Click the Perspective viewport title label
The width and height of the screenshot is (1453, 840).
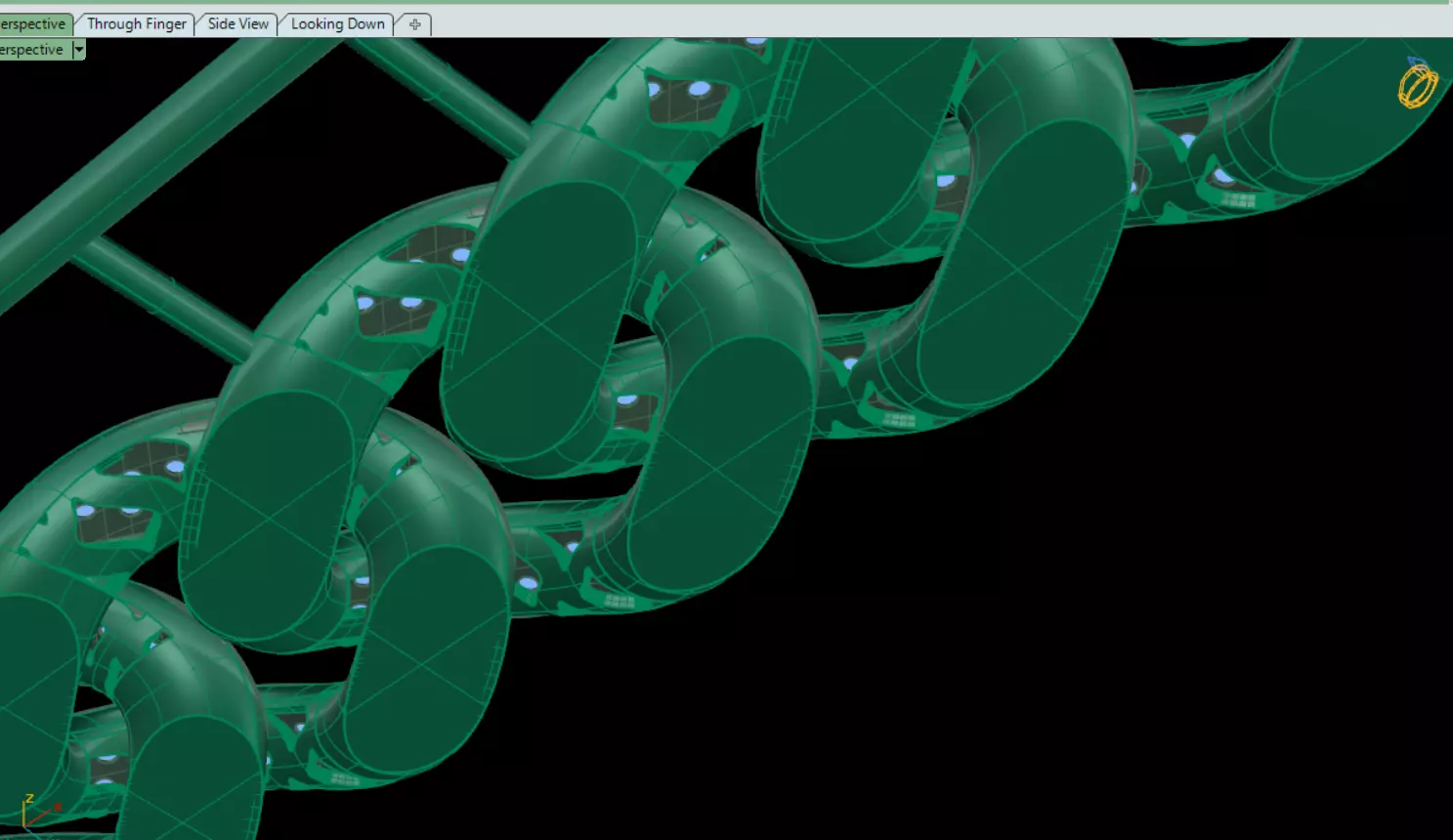[x=32, y=50]
